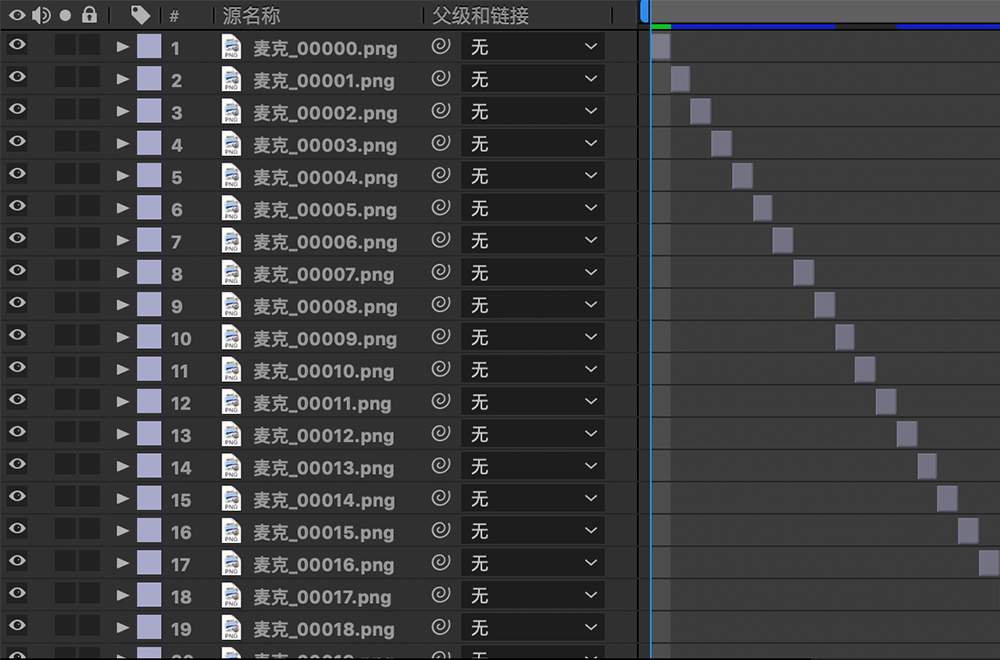
Task: Toggle the lock box for layer 5
Action: click(x=90, y=176)
